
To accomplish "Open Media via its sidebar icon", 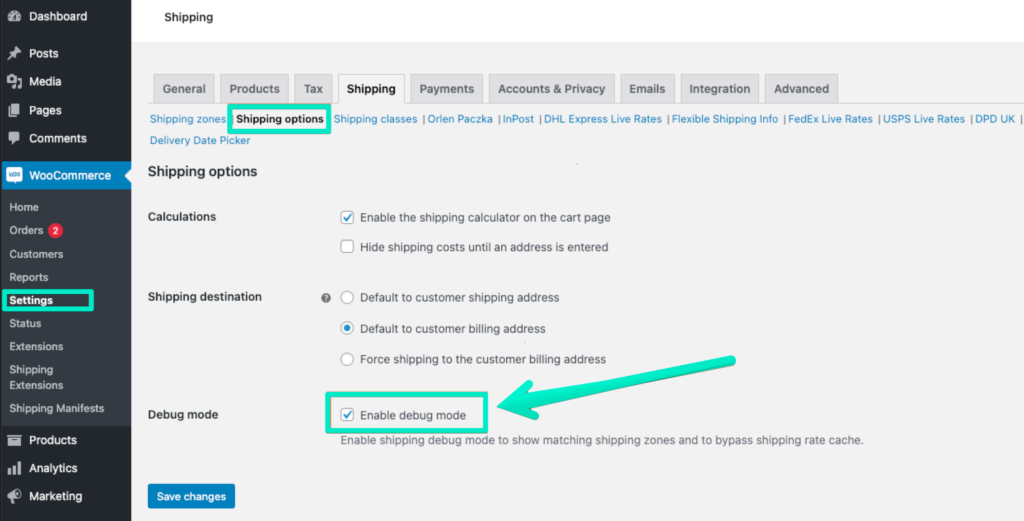I will 14,82.
